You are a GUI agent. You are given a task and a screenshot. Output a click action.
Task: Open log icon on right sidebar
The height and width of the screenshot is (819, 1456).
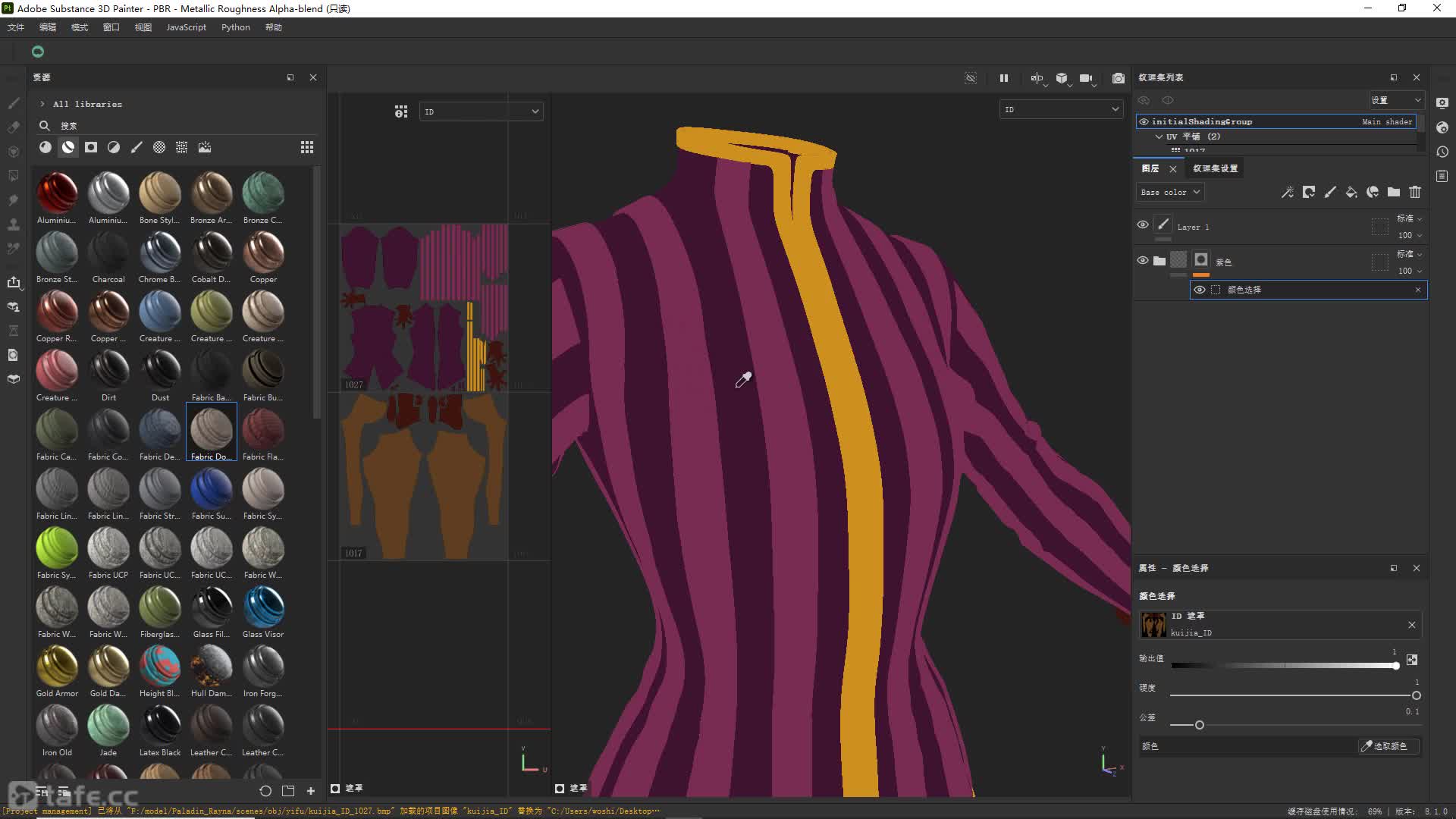tap(1442, 176)
